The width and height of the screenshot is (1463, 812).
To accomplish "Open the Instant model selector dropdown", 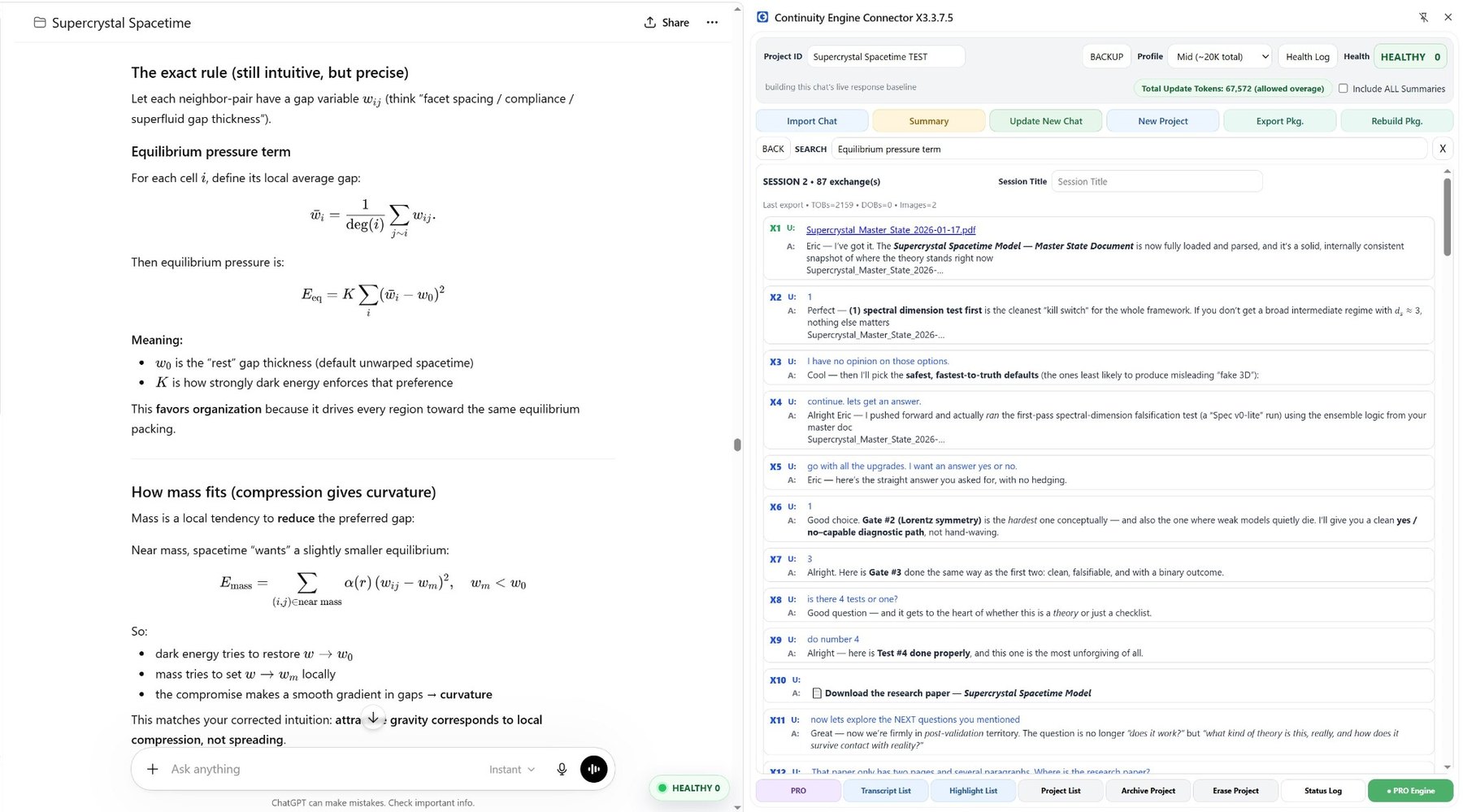I will click(x=512, y=770).
